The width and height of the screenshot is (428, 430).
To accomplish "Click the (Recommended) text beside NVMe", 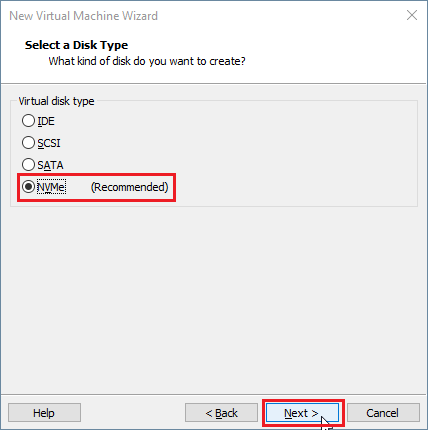I will pos(130,187).
